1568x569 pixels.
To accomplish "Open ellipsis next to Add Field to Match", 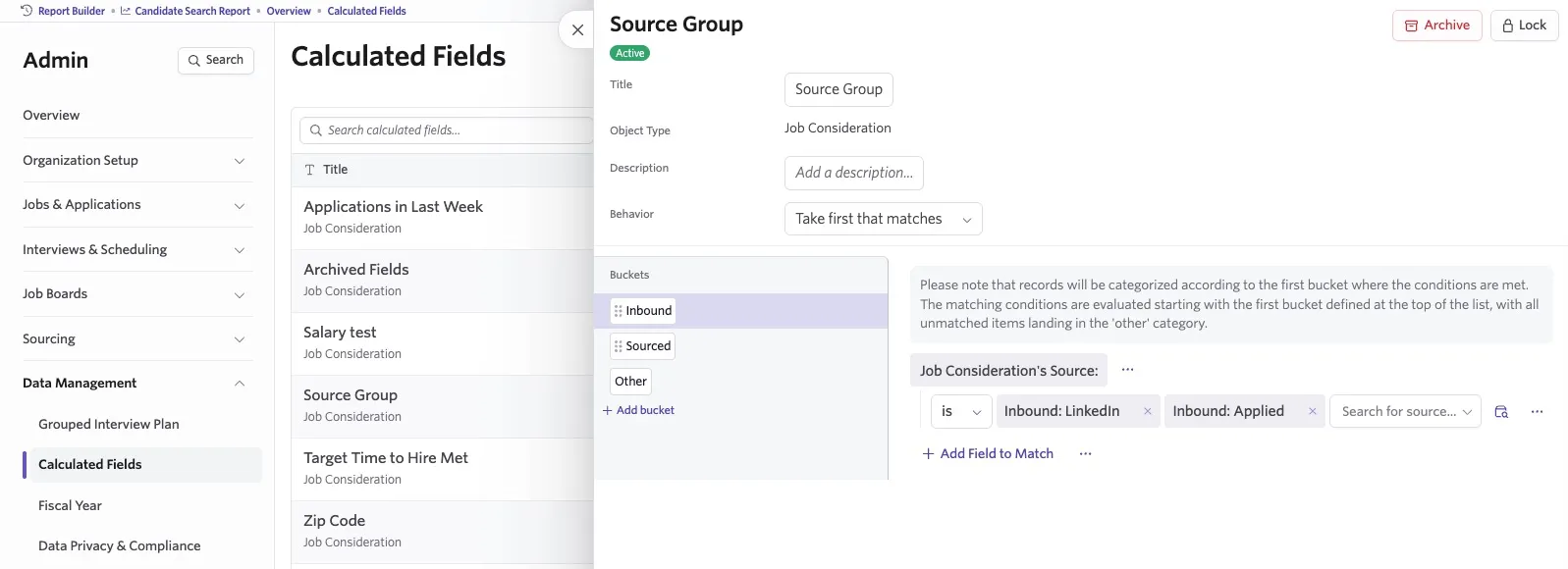I will click(x=1085, y=453).
